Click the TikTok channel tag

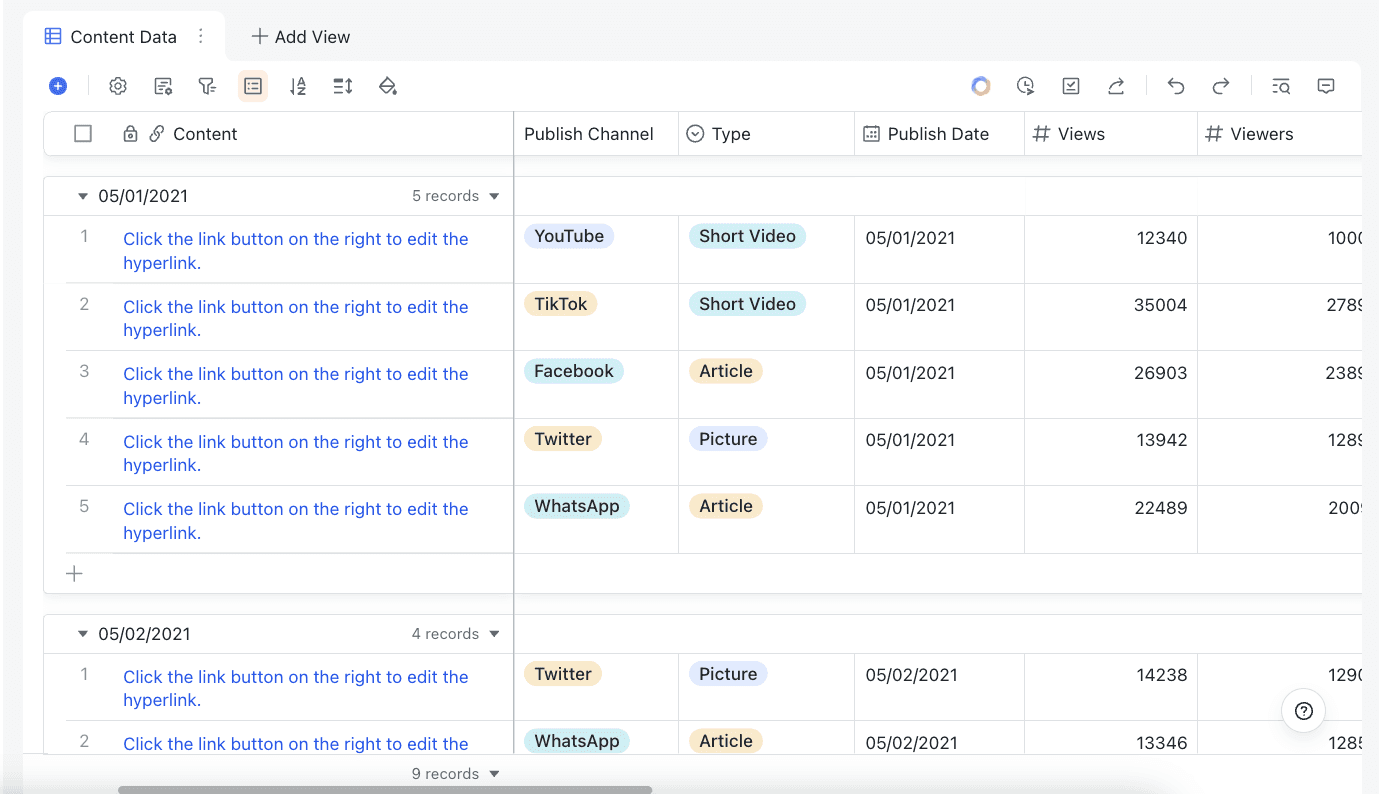click(x=560, y=304)
